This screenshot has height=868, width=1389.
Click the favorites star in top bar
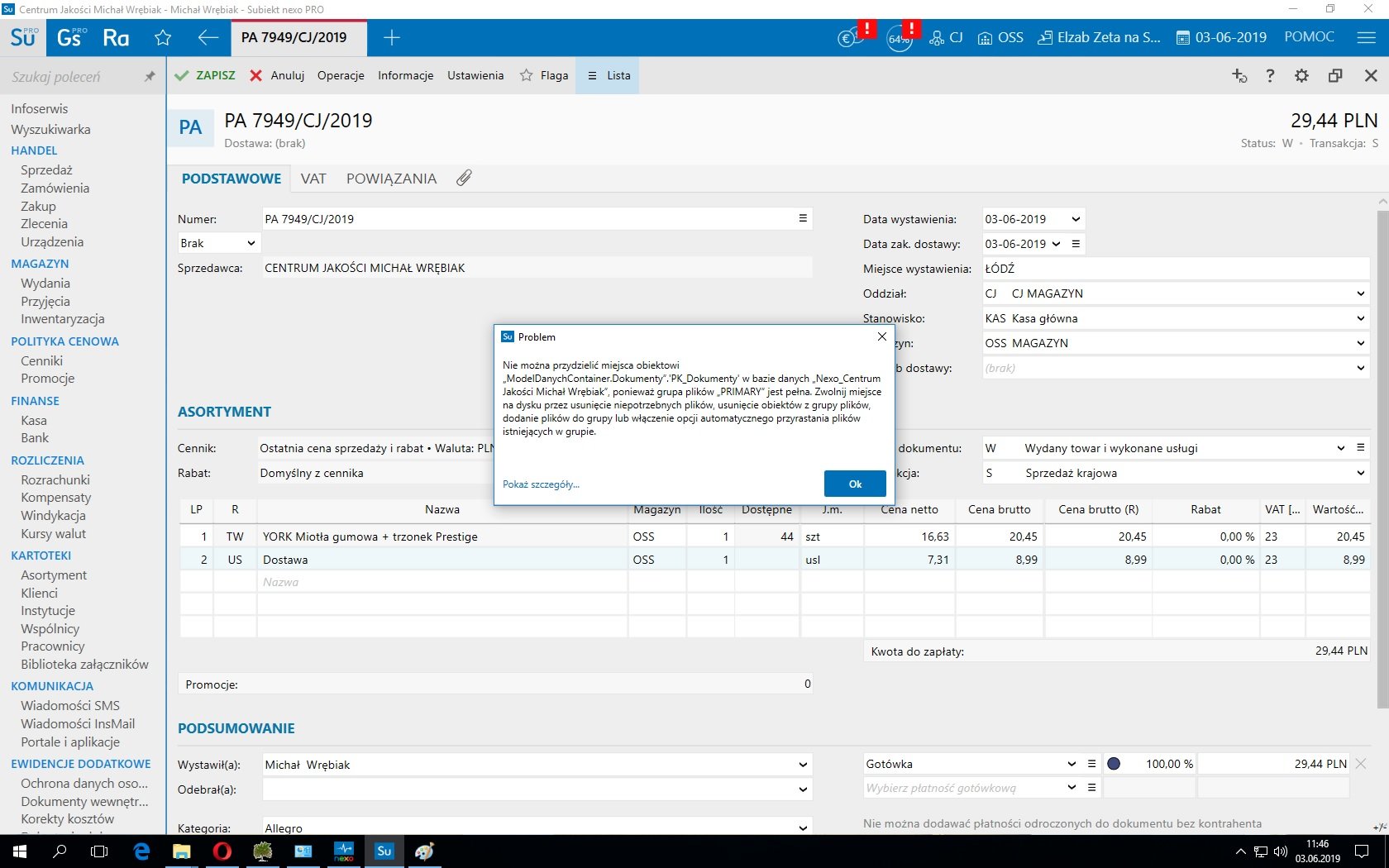coord(163,37)
